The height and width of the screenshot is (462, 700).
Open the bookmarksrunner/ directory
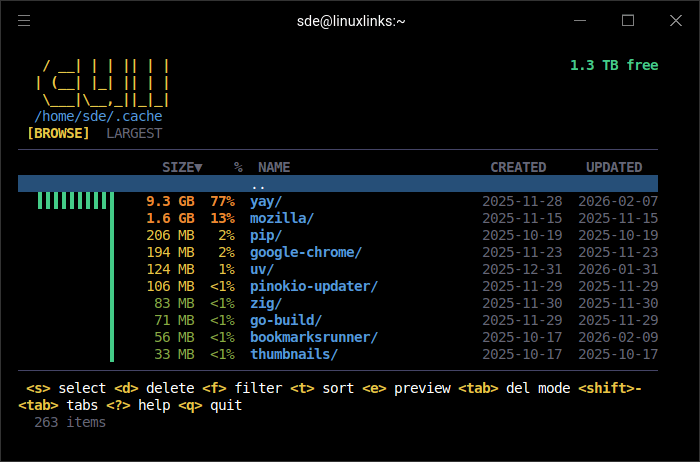pyautogui.click(x=314, y=337)
